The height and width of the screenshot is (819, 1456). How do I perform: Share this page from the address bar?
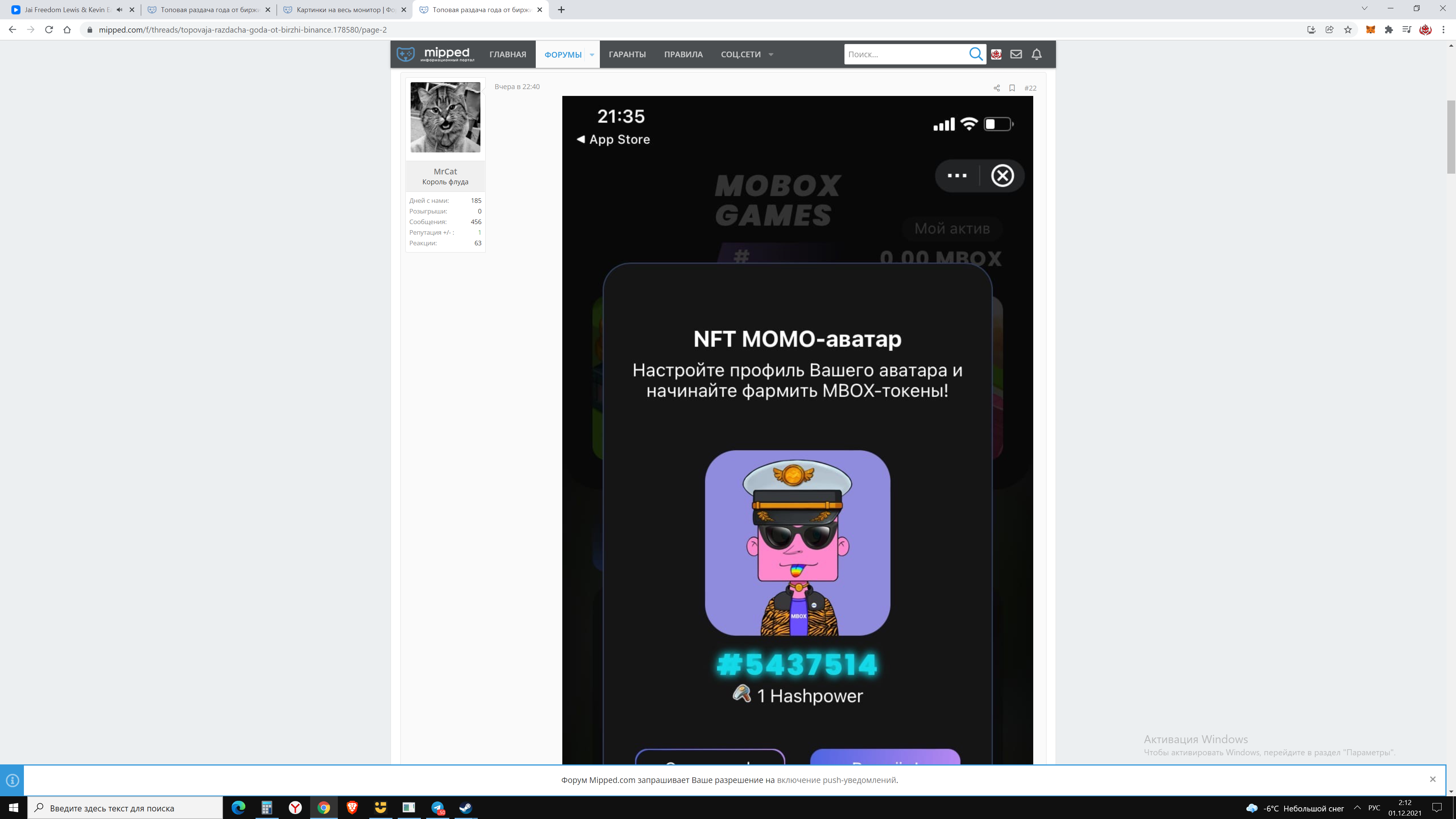coord(1329,30)
